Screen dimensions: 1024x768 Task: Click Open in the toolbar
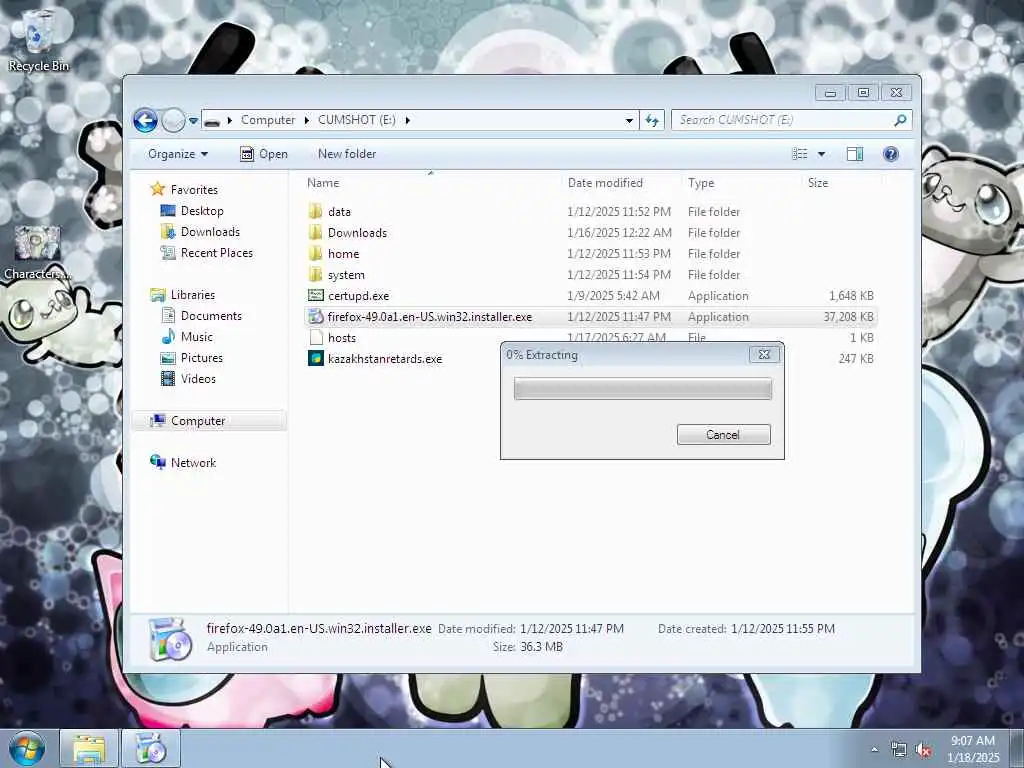tap(264, 154)
